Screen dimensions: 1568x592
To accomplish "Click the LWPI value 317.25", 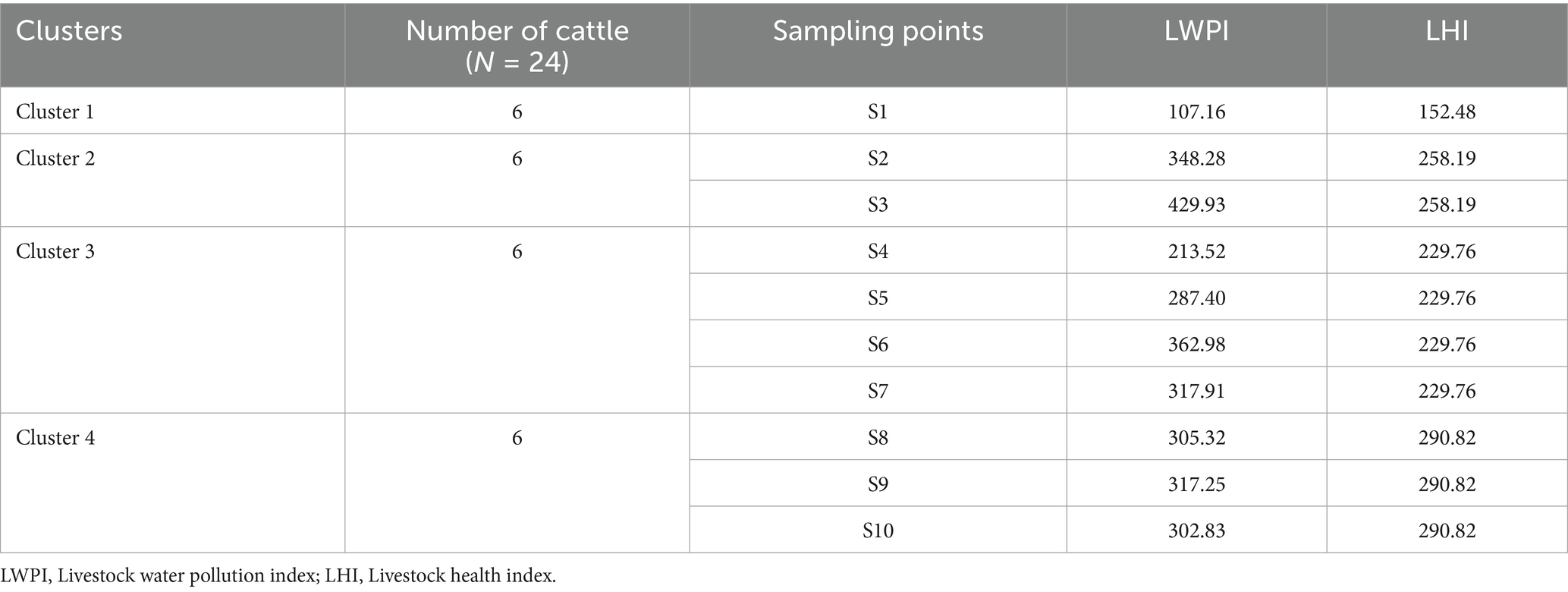I will click(1196, 484).
